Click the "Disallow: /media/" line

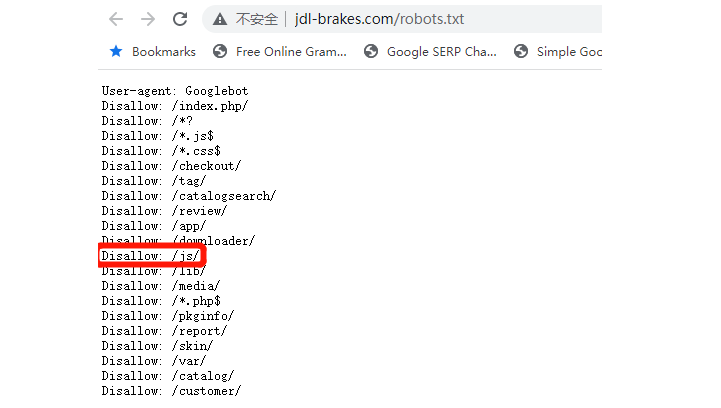pyautogui.click(x=161, y=286)
